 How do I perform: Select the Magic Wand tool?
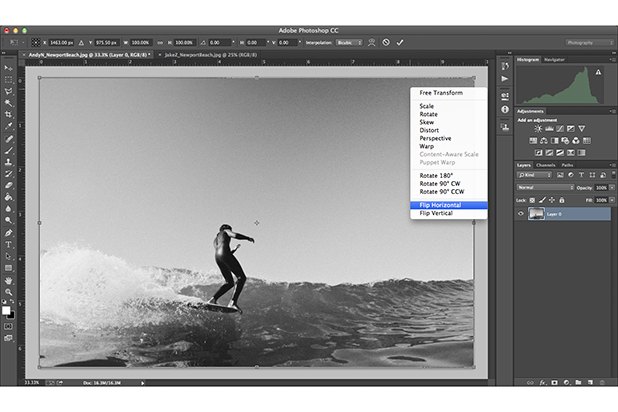[x=8, y=103]
